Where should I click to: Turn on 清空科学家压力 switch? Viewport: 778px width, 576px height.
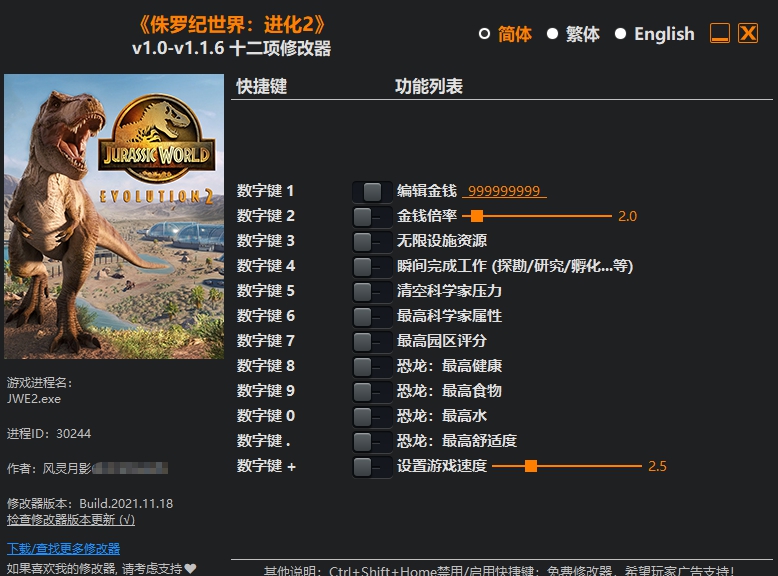372,291
